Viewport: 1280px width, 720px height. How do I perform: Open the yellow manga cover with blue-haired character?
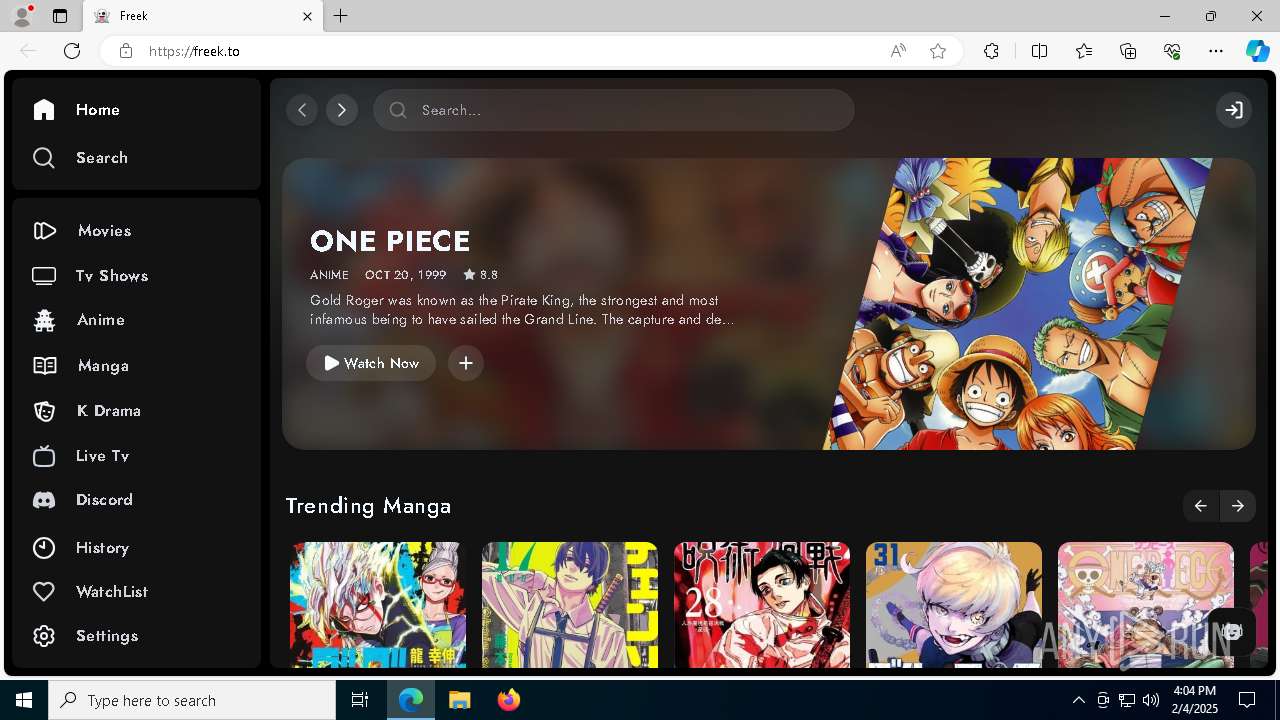tap(570, 605)
